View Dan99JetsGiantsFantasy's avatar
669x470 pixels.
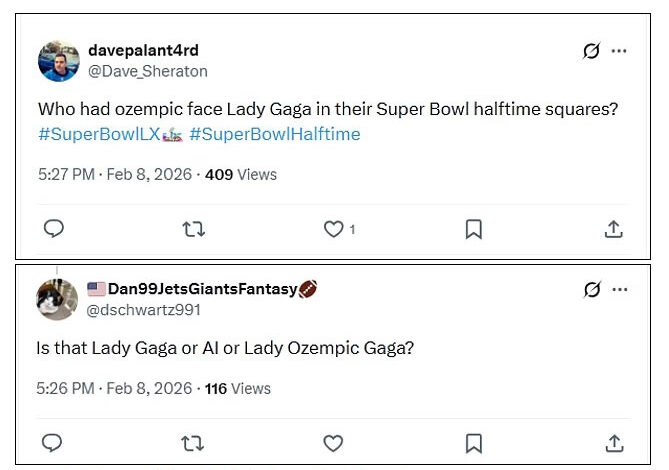click(x=58, y=300)
